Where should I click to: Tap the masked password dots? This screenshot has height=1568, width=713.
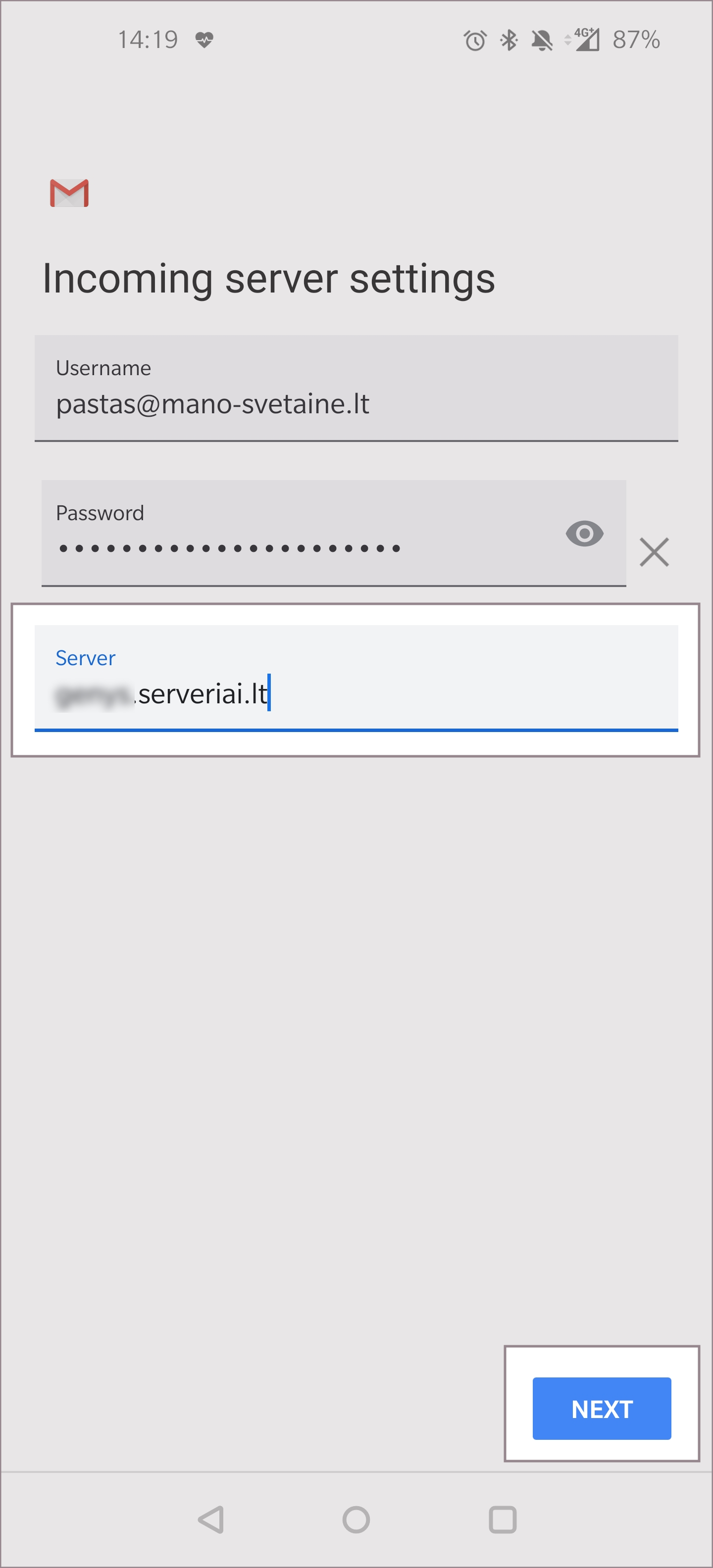pos(230,548)
